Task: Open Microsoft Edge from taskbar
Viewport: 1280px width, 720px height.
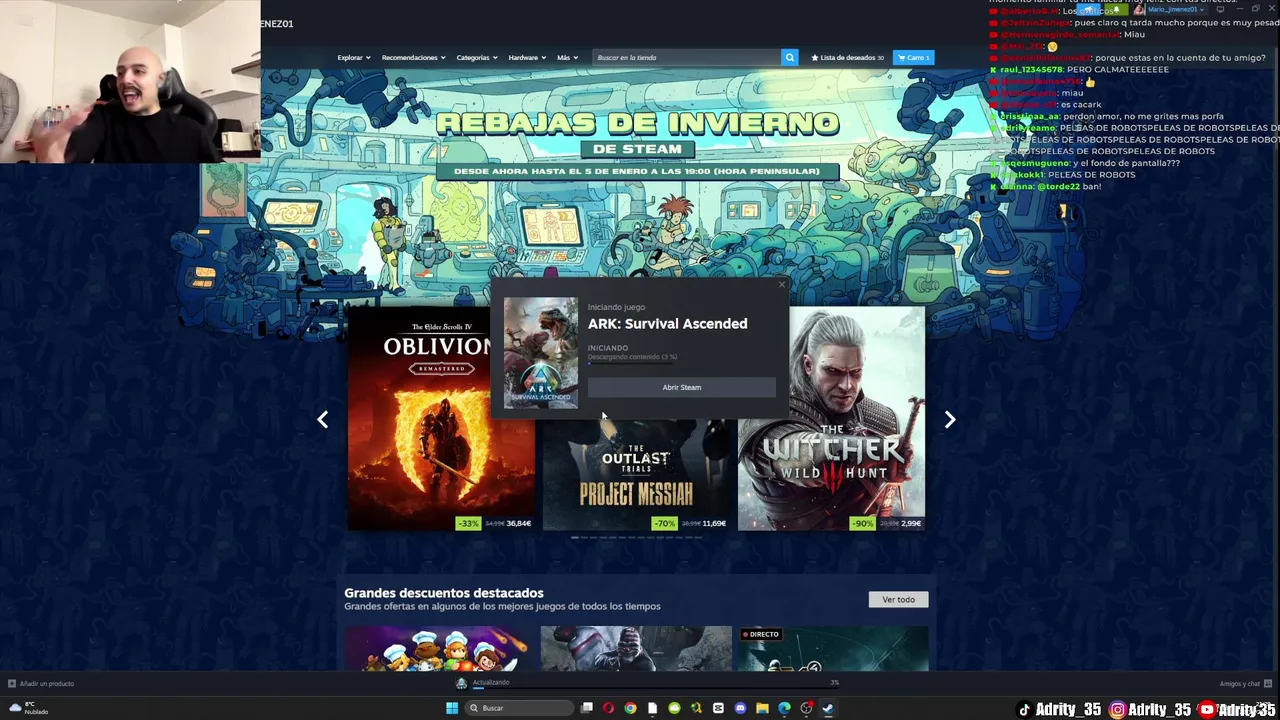Action: click(784, 708)
